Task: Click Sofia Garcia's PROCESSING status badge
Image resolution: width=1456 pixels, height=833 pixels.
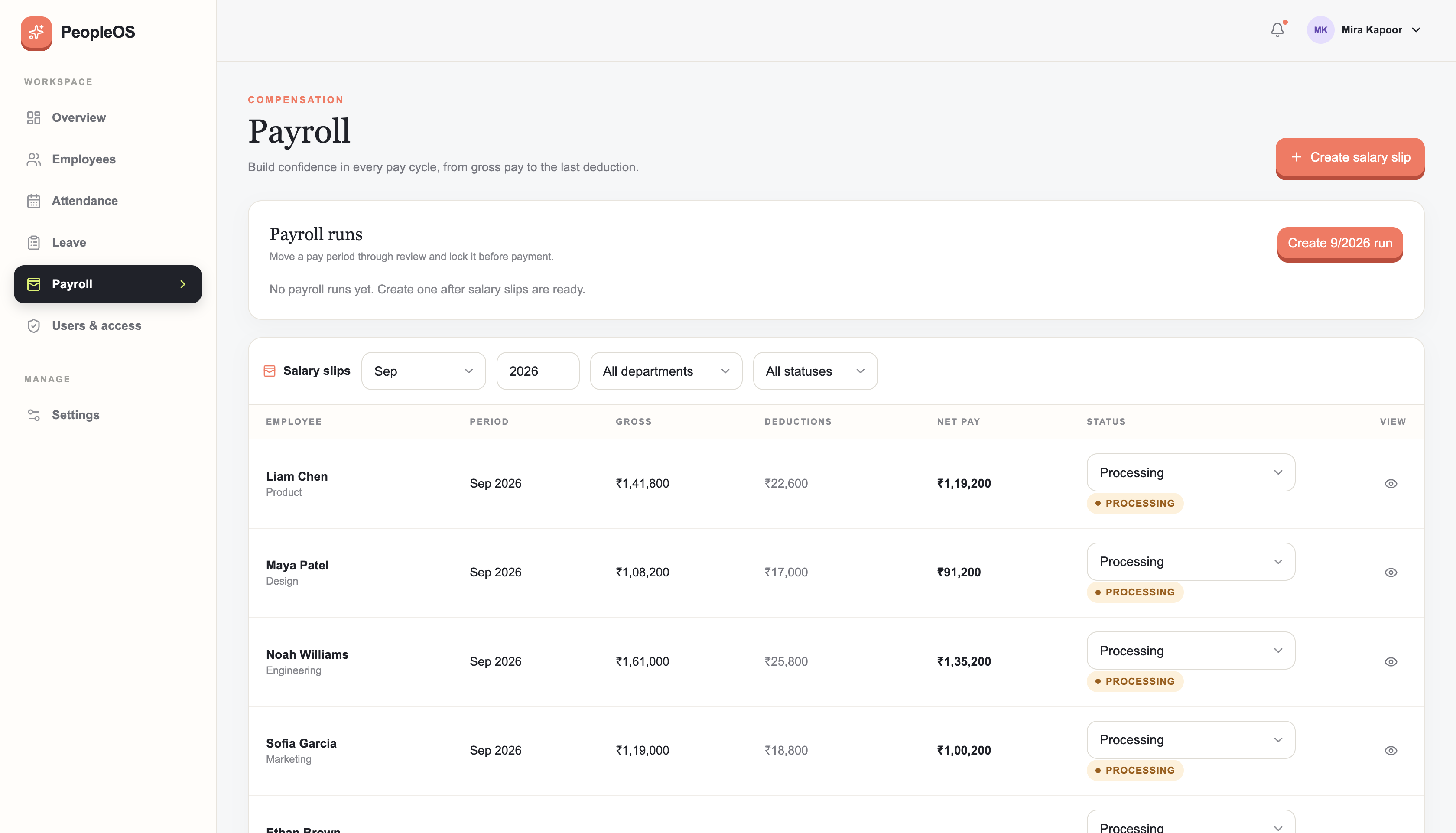Action: point(1134,770)
